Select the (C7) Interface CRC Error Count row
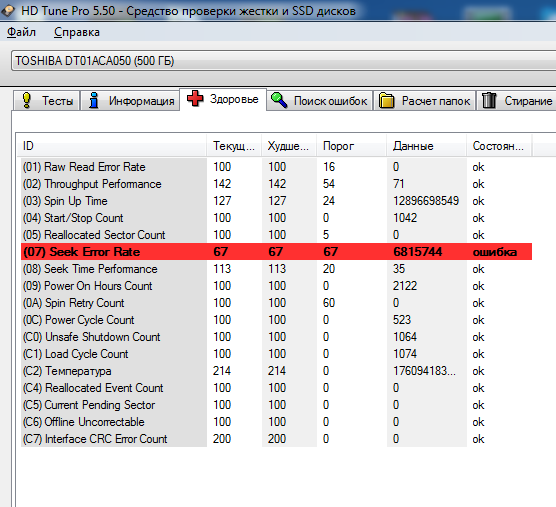 277,439
